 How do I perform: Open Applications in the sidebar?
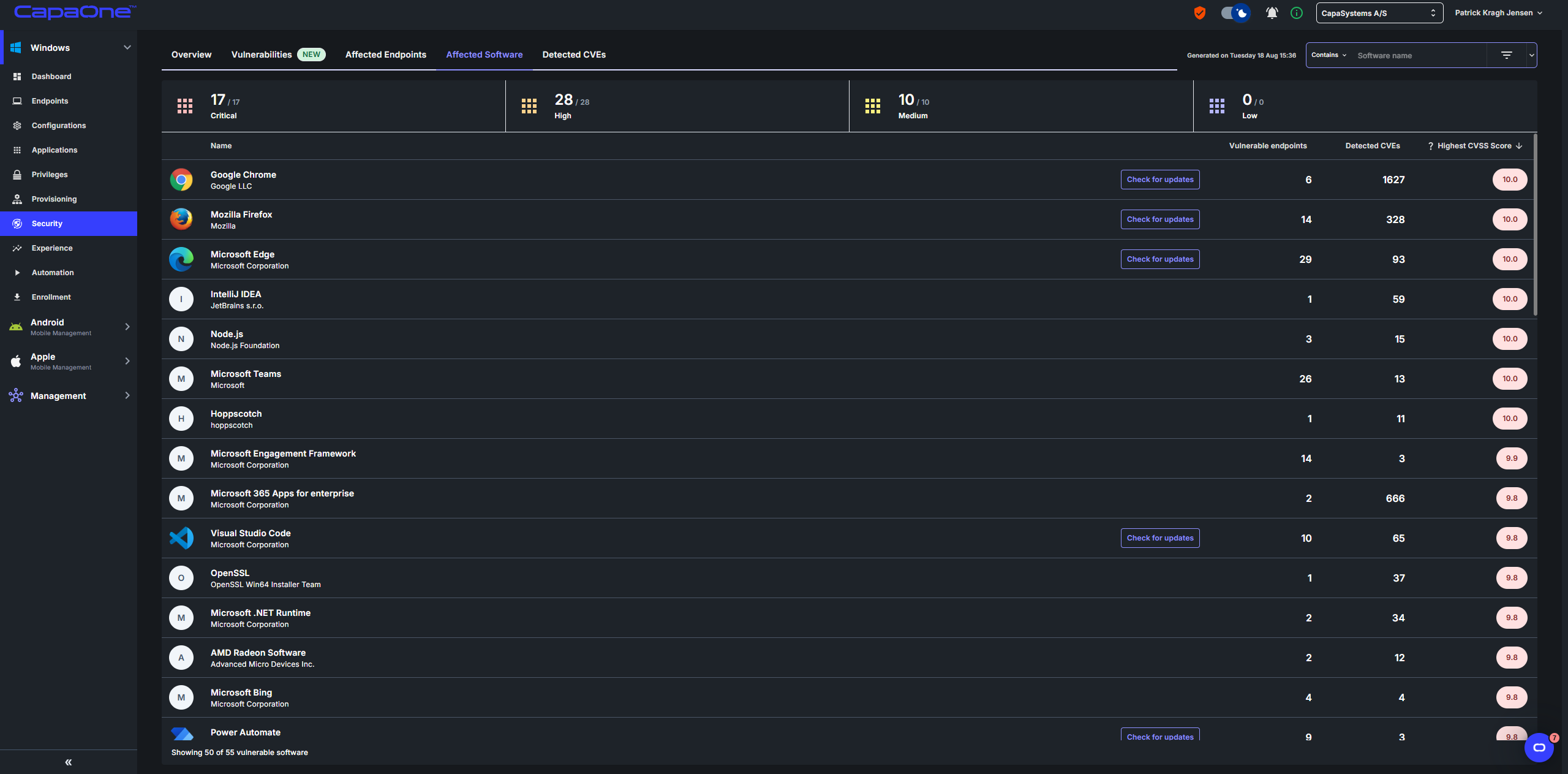tap(69, 150)
